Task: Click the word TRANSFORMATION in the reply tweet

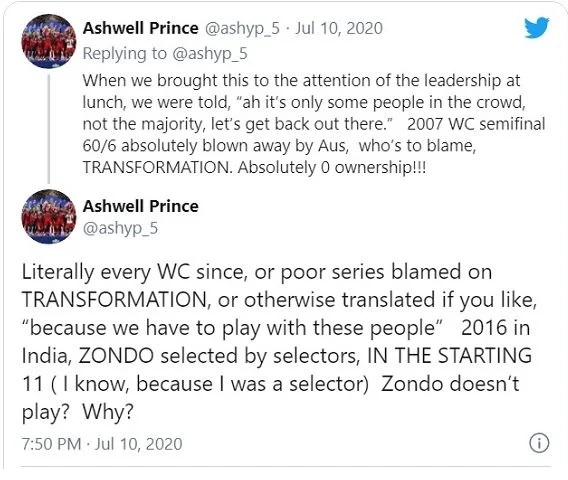Action: click(156, 167)
